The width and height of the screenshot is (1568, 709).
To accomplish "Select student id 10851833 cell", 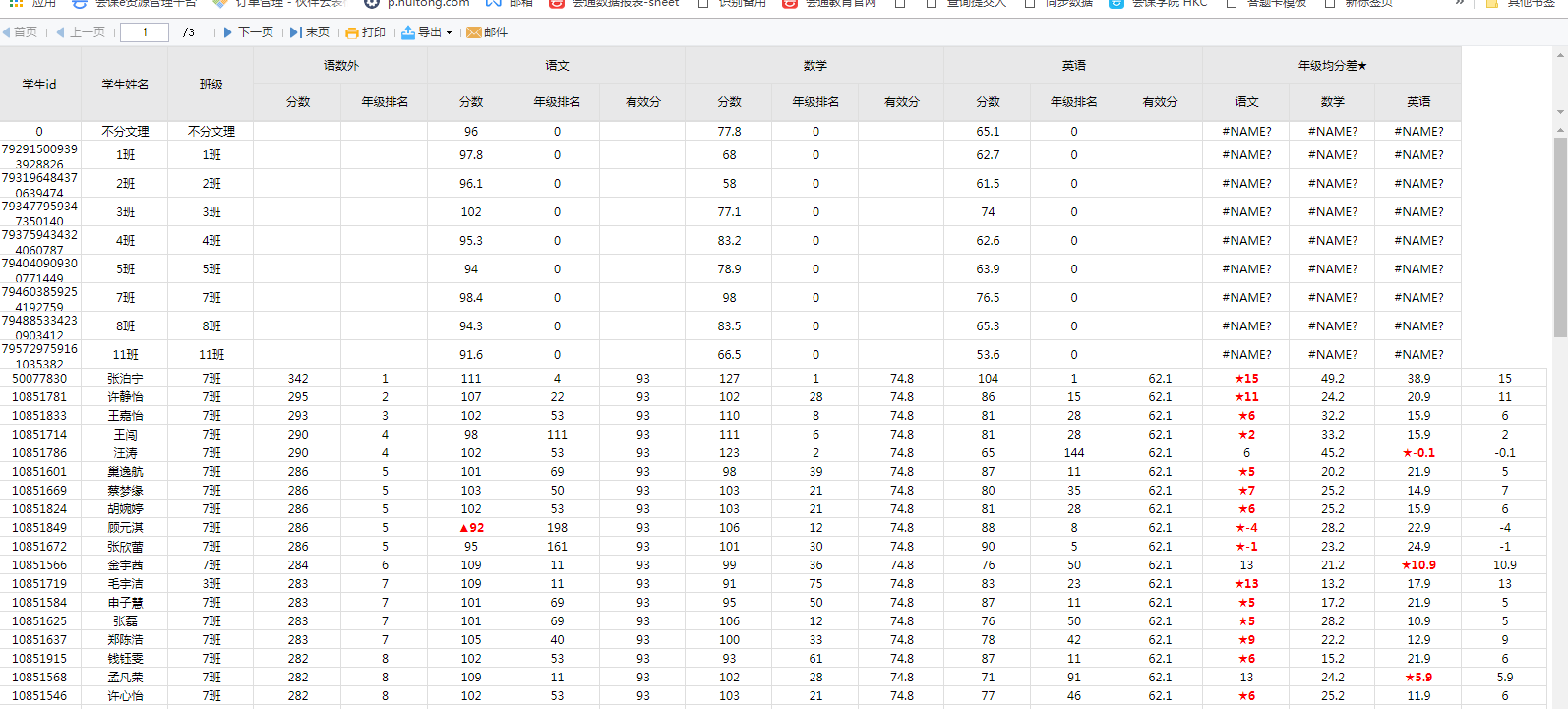I will [39, 416].
